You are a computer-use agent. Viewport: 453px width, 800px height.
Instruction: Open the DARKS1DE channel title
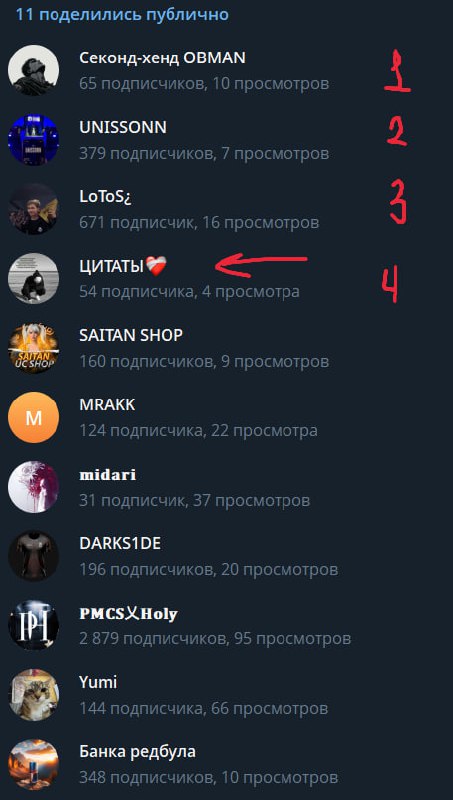click(x=120, y=544)
